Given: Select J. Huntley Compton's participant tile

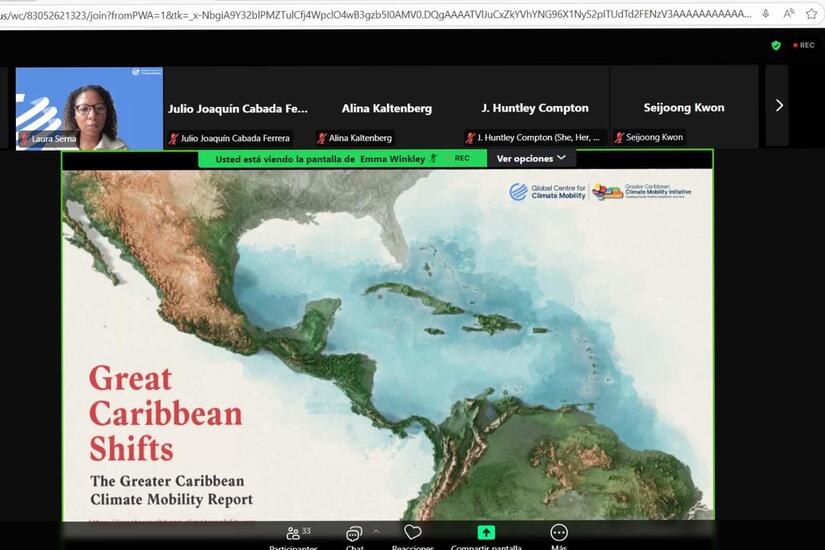Looking at the screenshot, I should tap(535, 108).
